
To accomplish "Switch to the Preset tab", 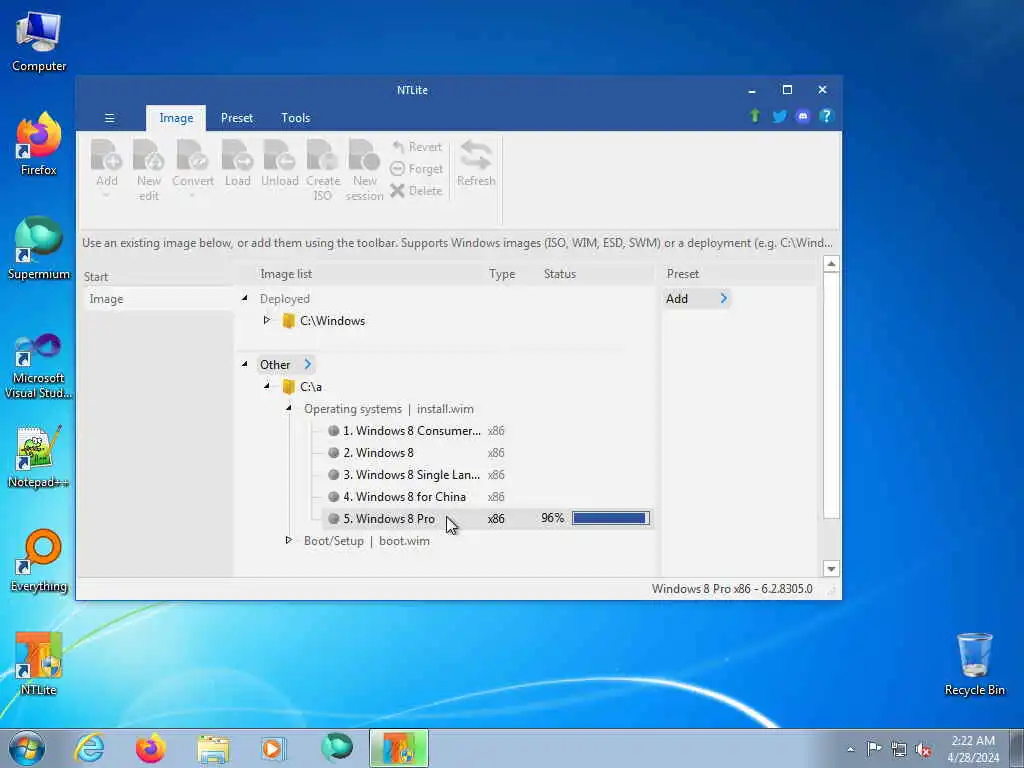I will pyautogui.click(x=236, y=118).
